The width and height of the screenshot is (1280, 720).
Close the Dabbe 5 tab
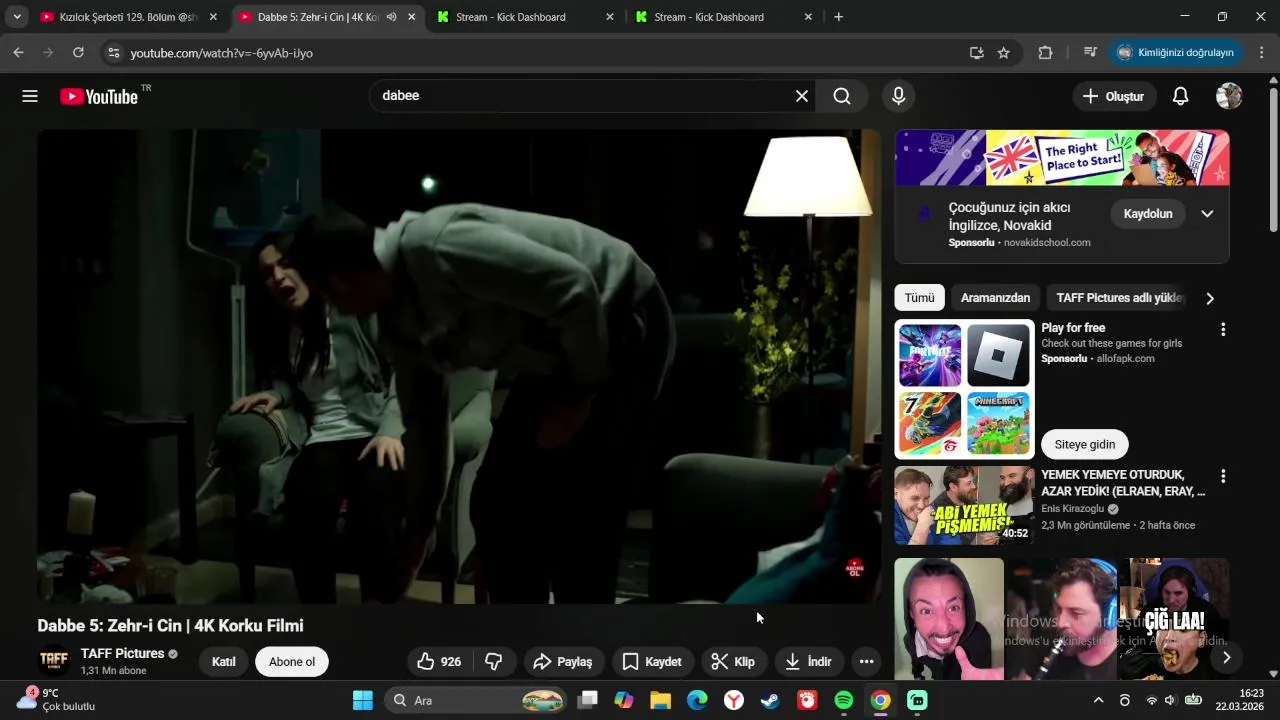[x=412, y=17]
